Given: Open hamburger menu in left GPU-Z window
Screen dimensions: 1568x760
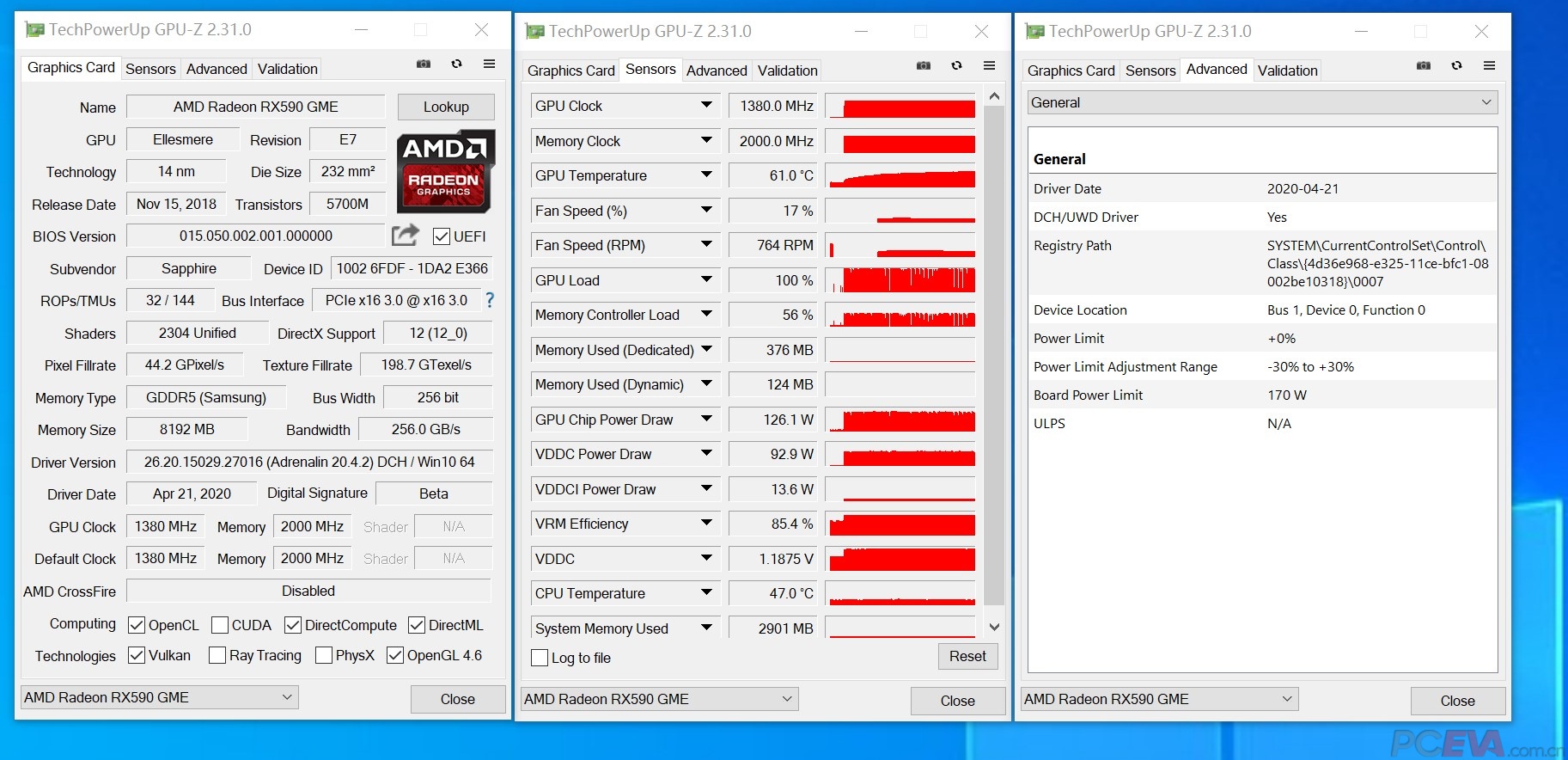Looking at the screenshot, I should click(489, 64).
